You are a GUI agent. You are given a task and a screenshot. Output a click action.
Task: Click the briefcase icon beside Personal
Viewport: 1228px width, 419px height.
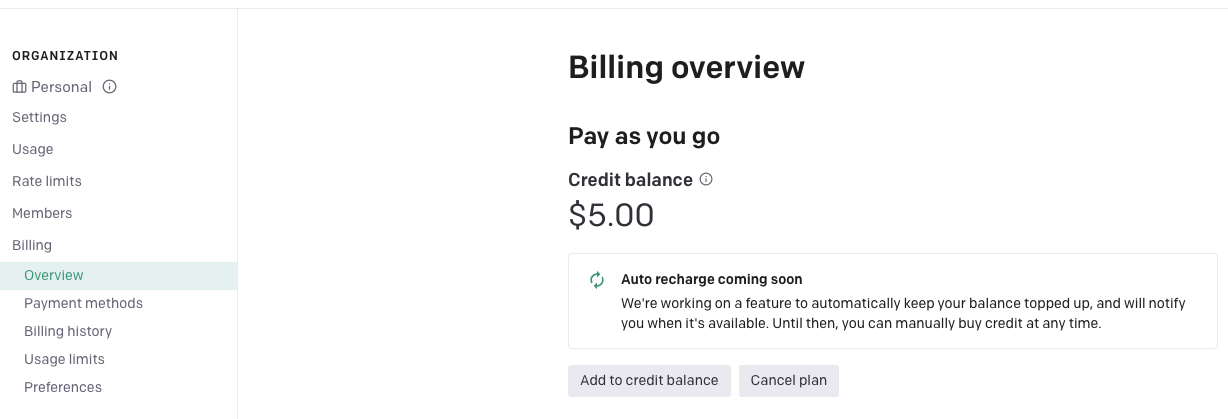tap(19, 87)
